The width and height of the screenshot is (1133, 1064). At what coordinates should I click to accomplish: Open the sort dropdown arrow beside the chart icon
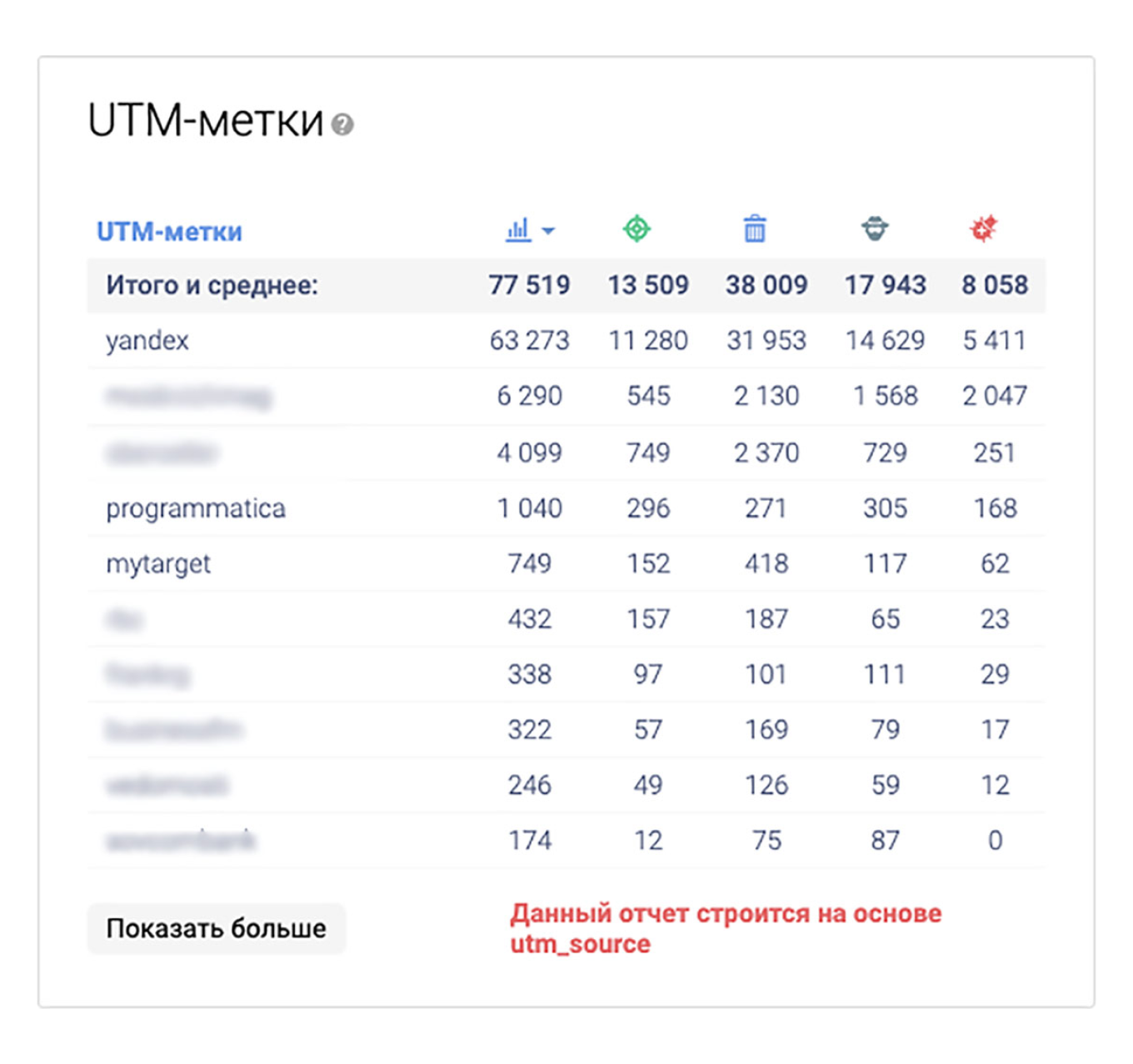pyautogui.click(x=549, y=230)
